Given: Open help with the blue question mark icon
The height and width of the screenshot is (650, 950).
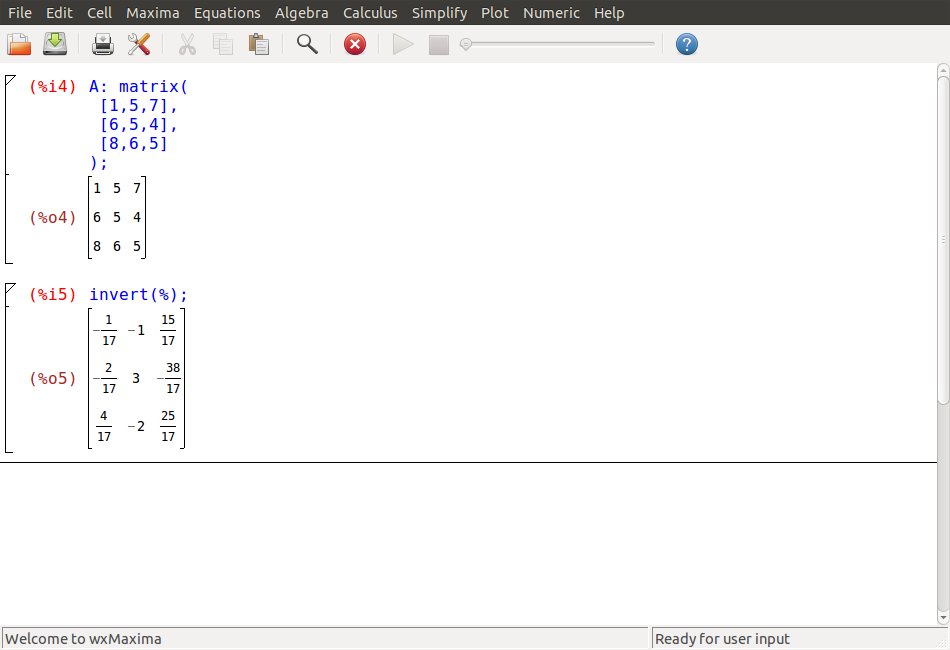Looking at the screenshot, I should pyautogui.click(x=687, y=44).
